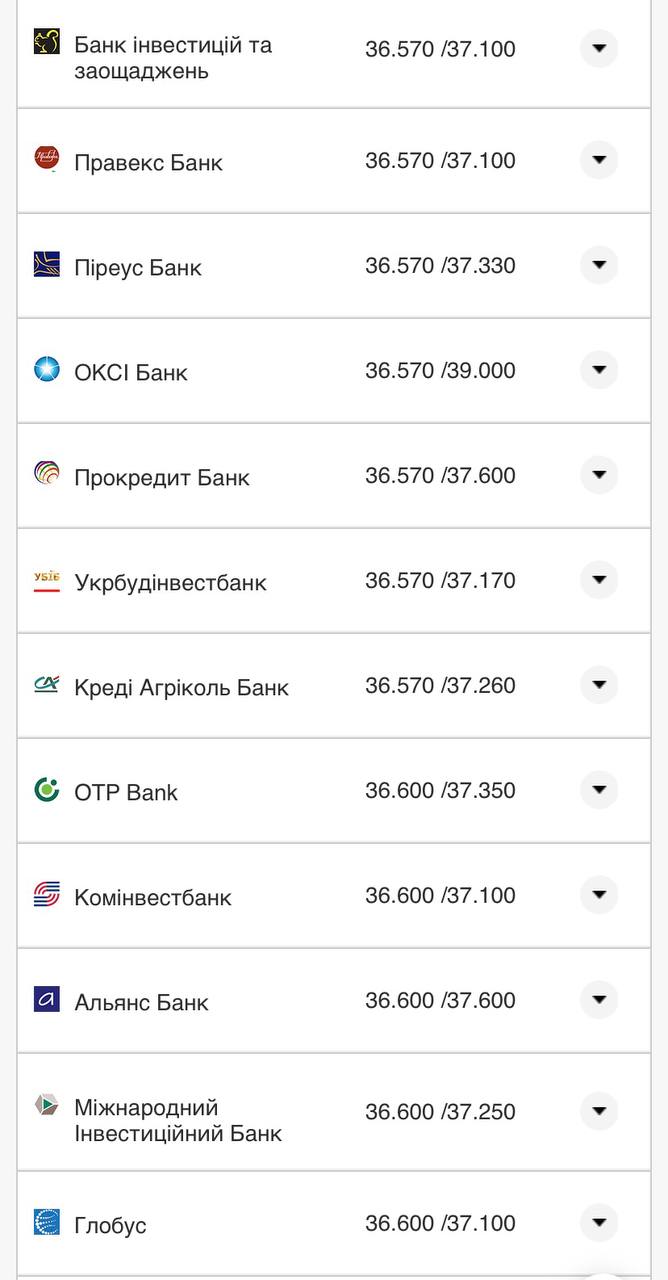The image size is (668, 1280).
Task: Click the Альянс Банк logo icon
Action: [47, 999]
